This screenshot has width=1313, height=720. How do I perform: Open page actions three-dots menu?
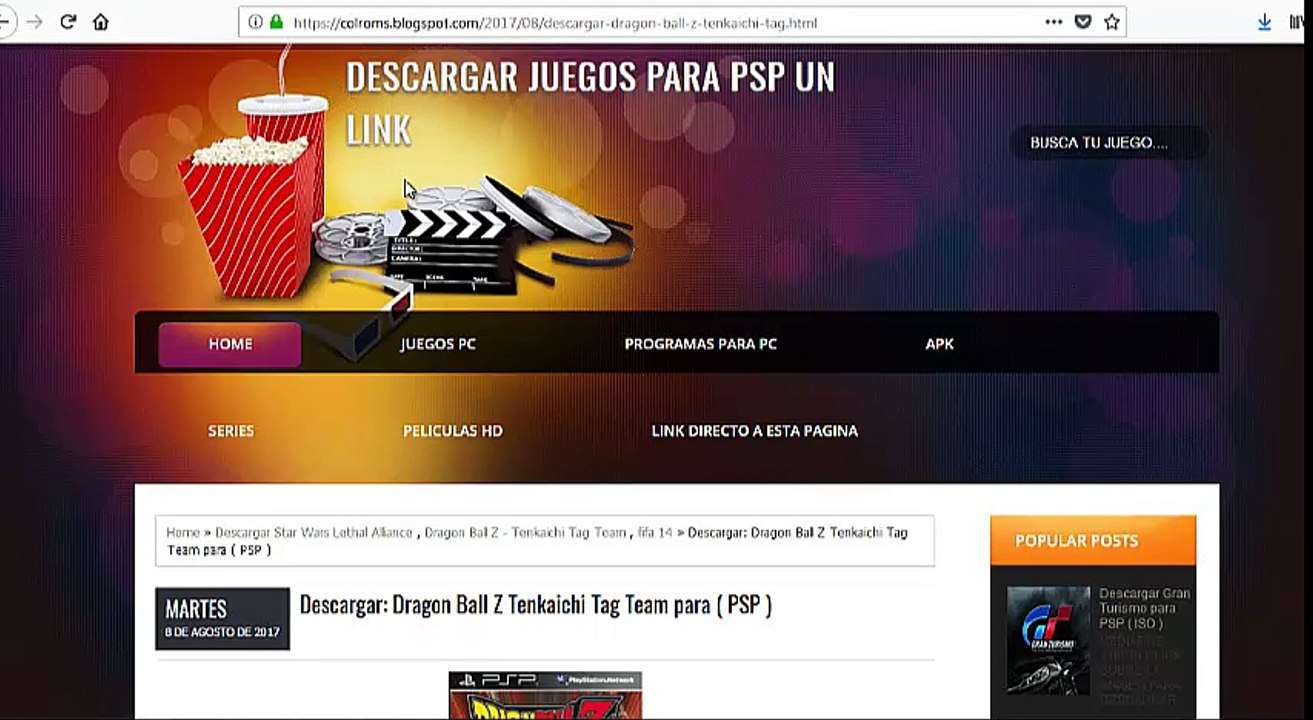[1053, 21]
